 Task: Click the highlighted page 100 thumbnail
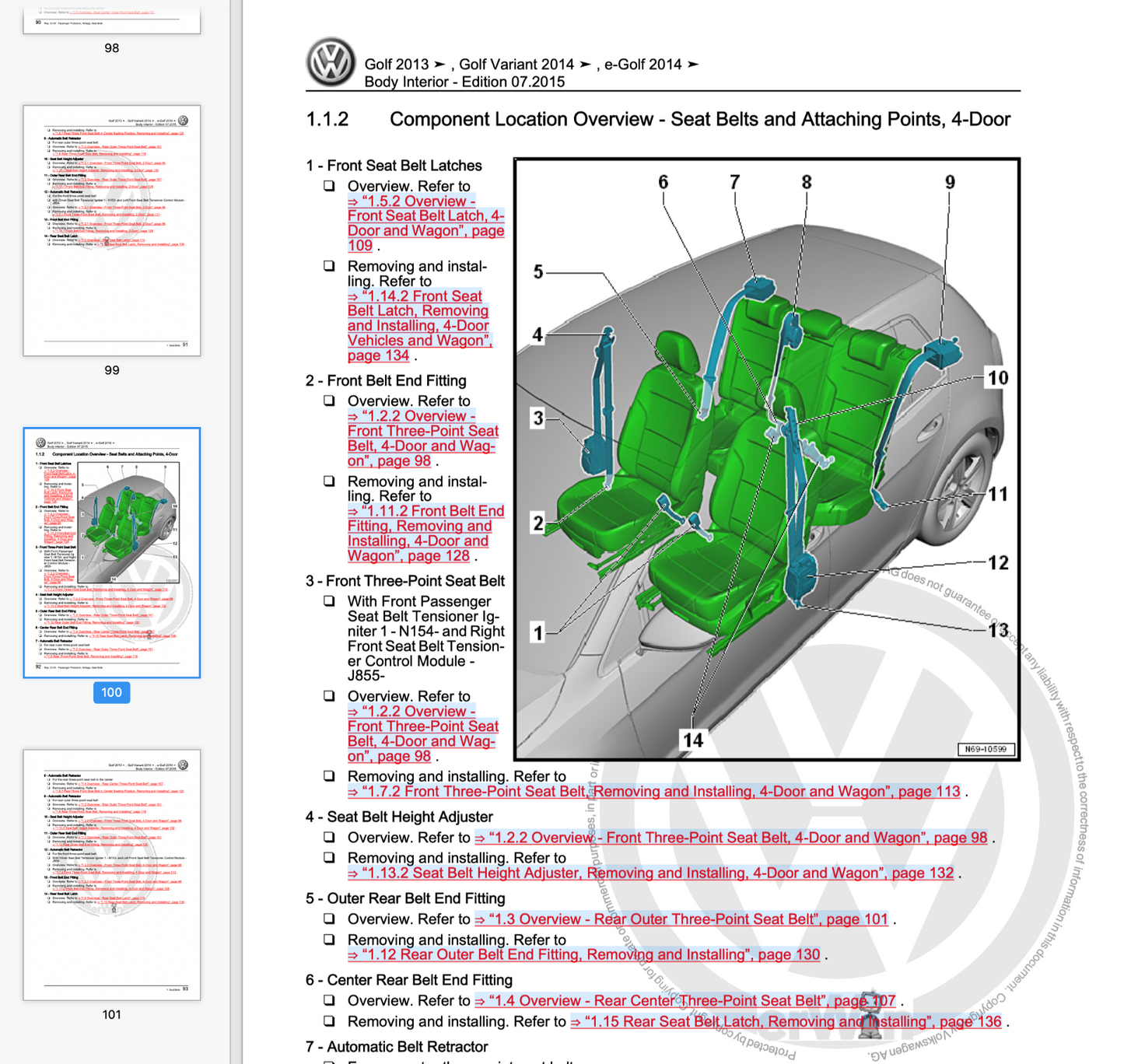(x=112, y=552)
